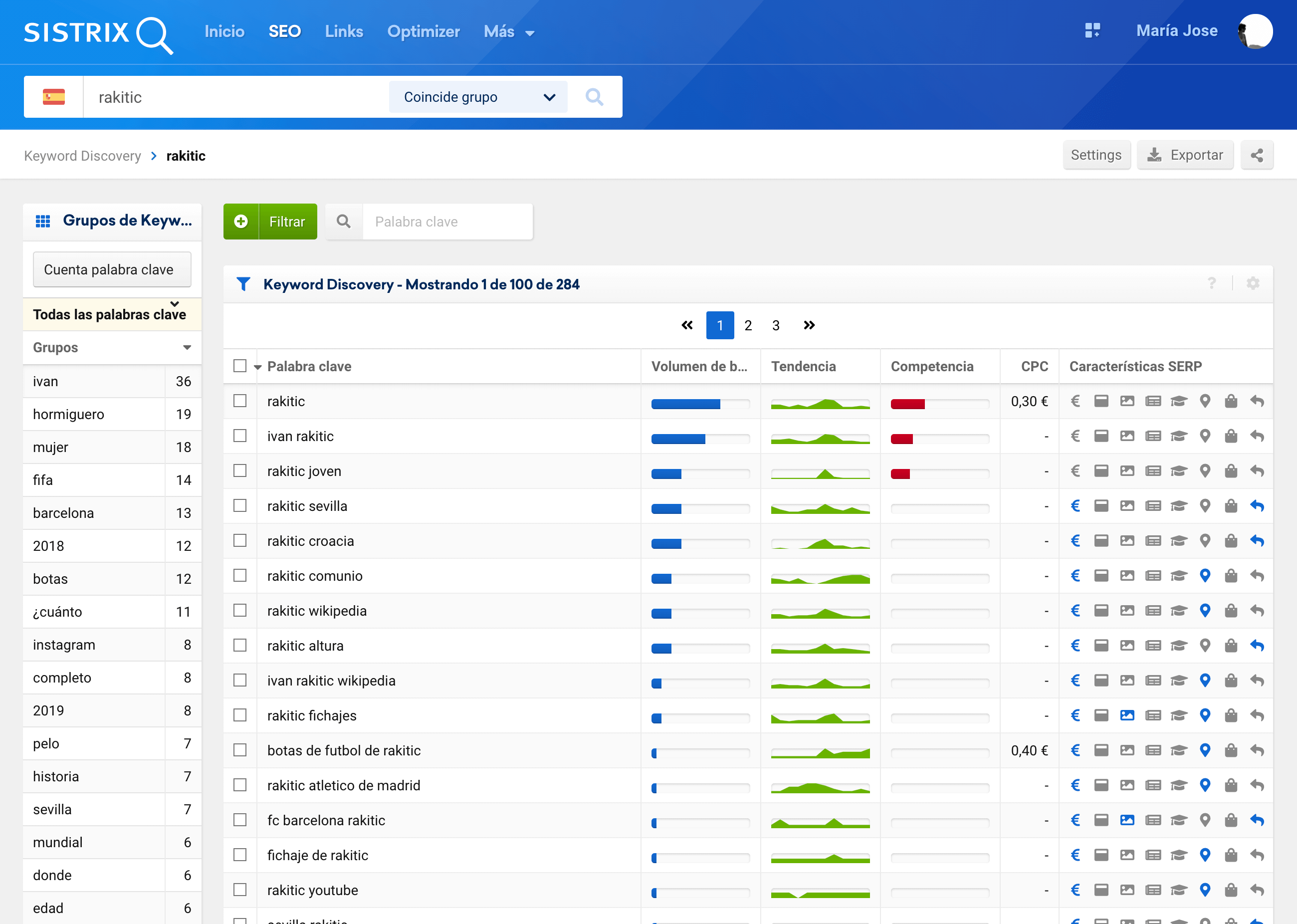Screen dimensions: 1297x924
Task: Expand the Más menu
Action: tap(508, 32)
